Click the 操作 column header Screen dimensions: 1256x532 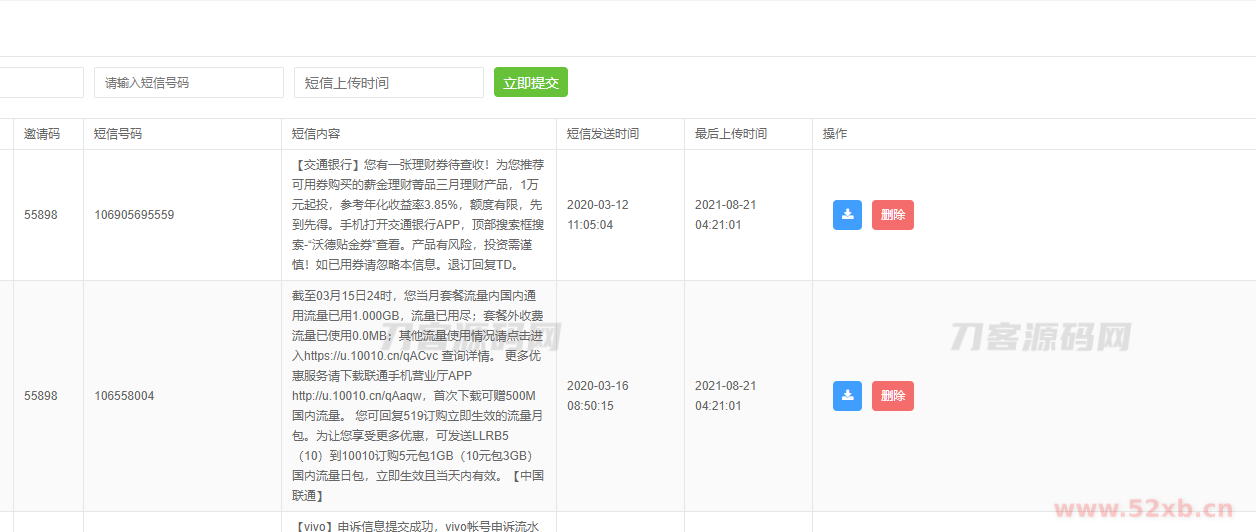(835, 134)
